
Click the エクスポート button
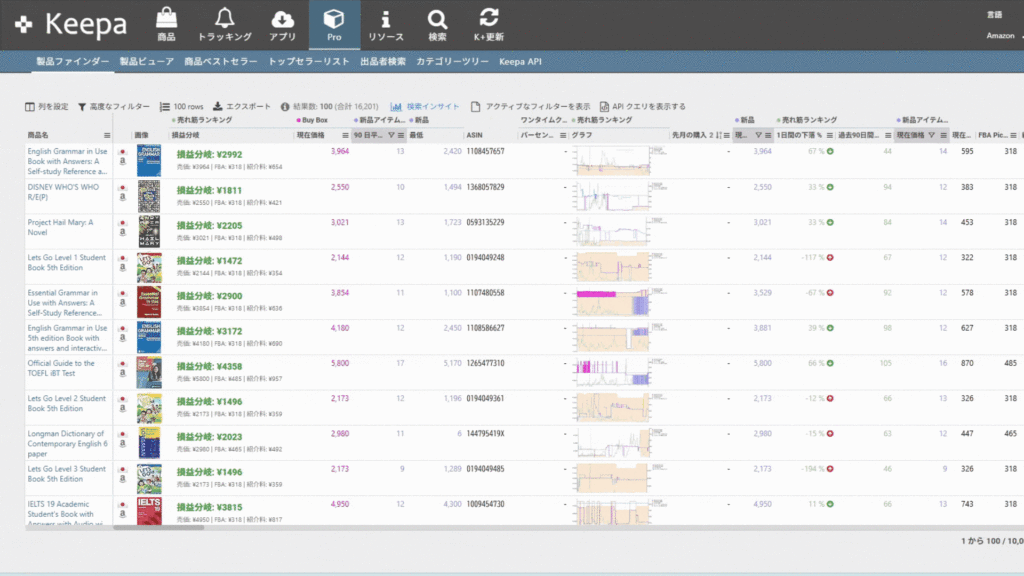(242, 106)
